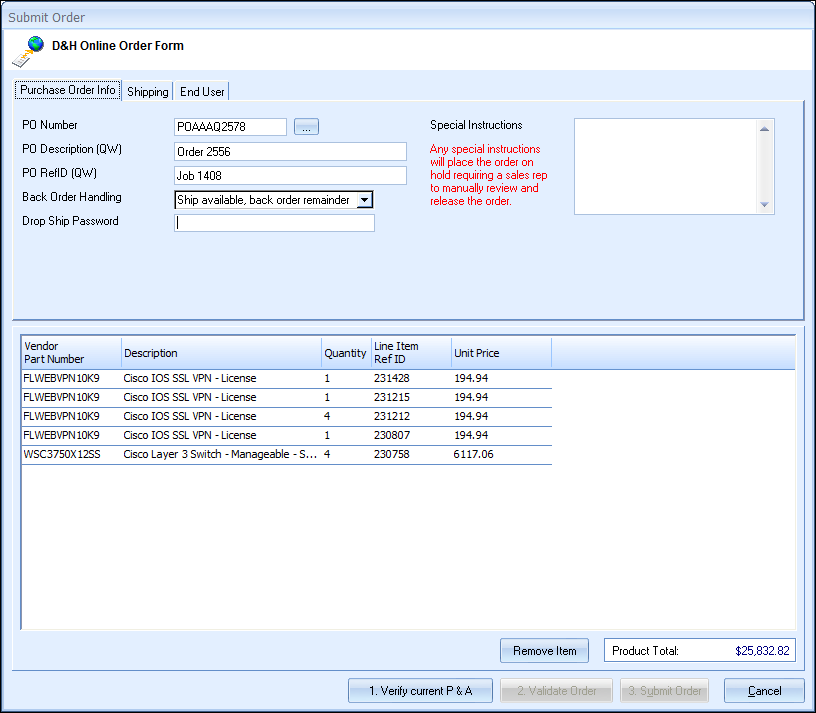
Task: Switch to the Shipping tab
Action: pos(148,92)
